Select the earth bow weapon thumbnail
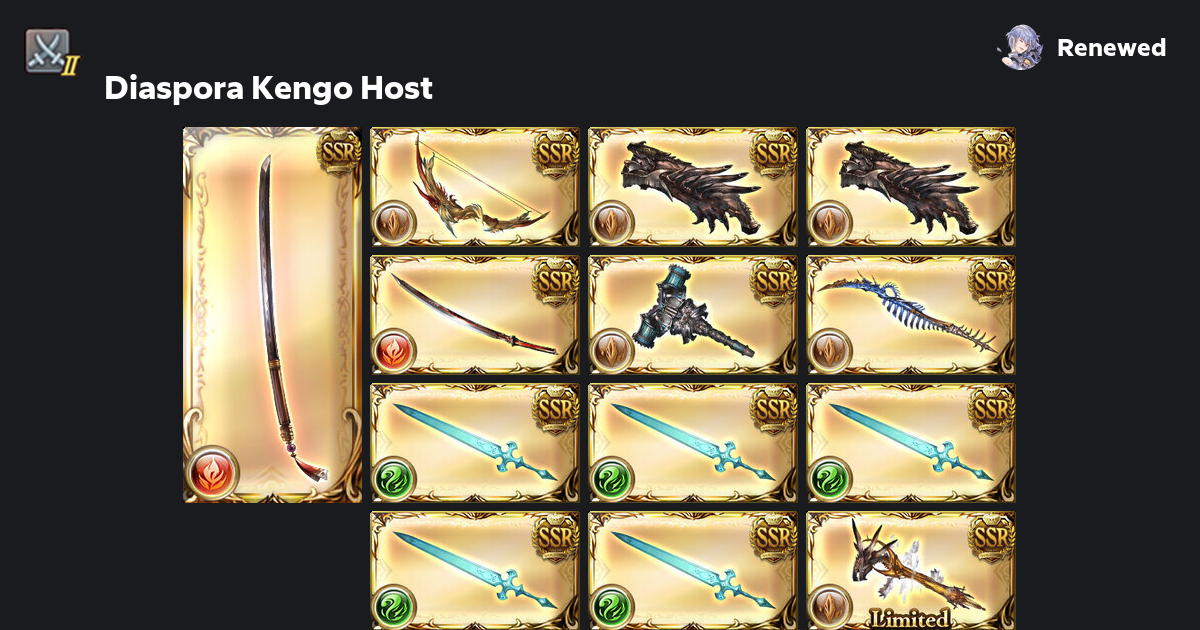 click(475, 187)
